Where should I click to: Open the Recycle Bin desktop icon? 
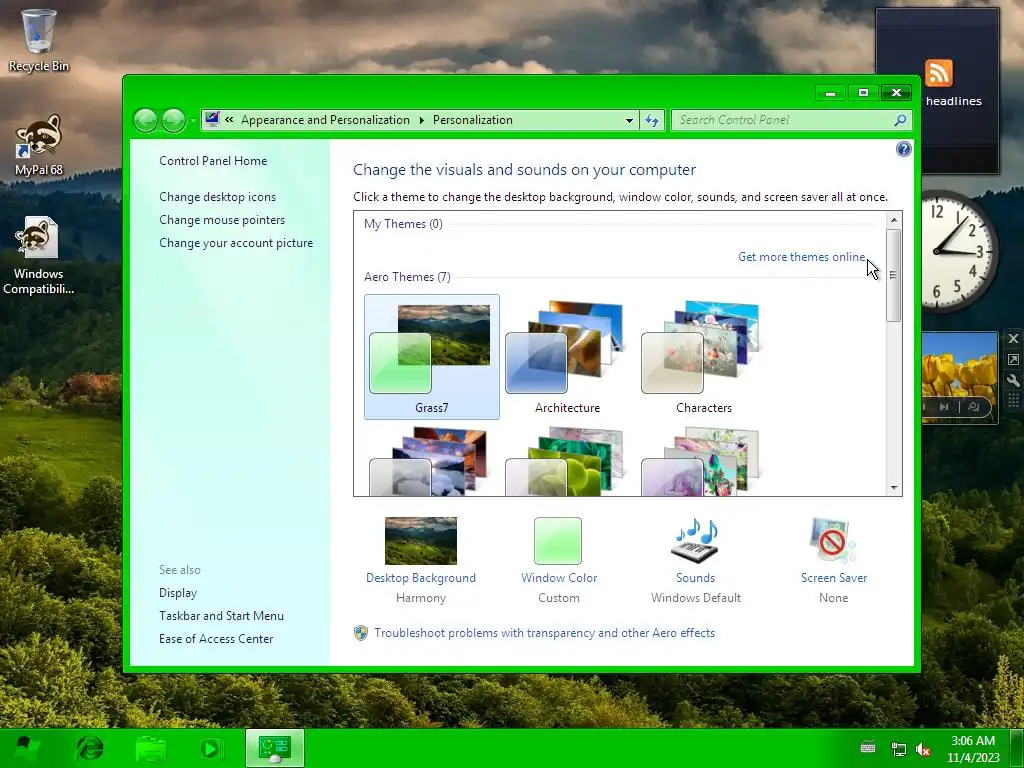pyautogui.click(x=39, y=39)
